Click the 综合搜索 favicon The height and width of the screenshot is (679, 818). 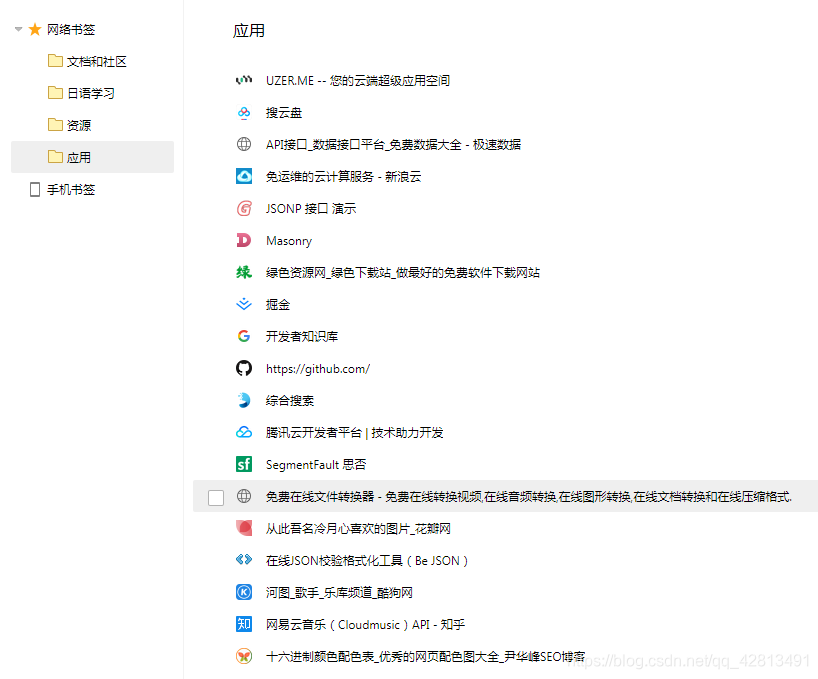pyautogui.click(x=244, y=401)
